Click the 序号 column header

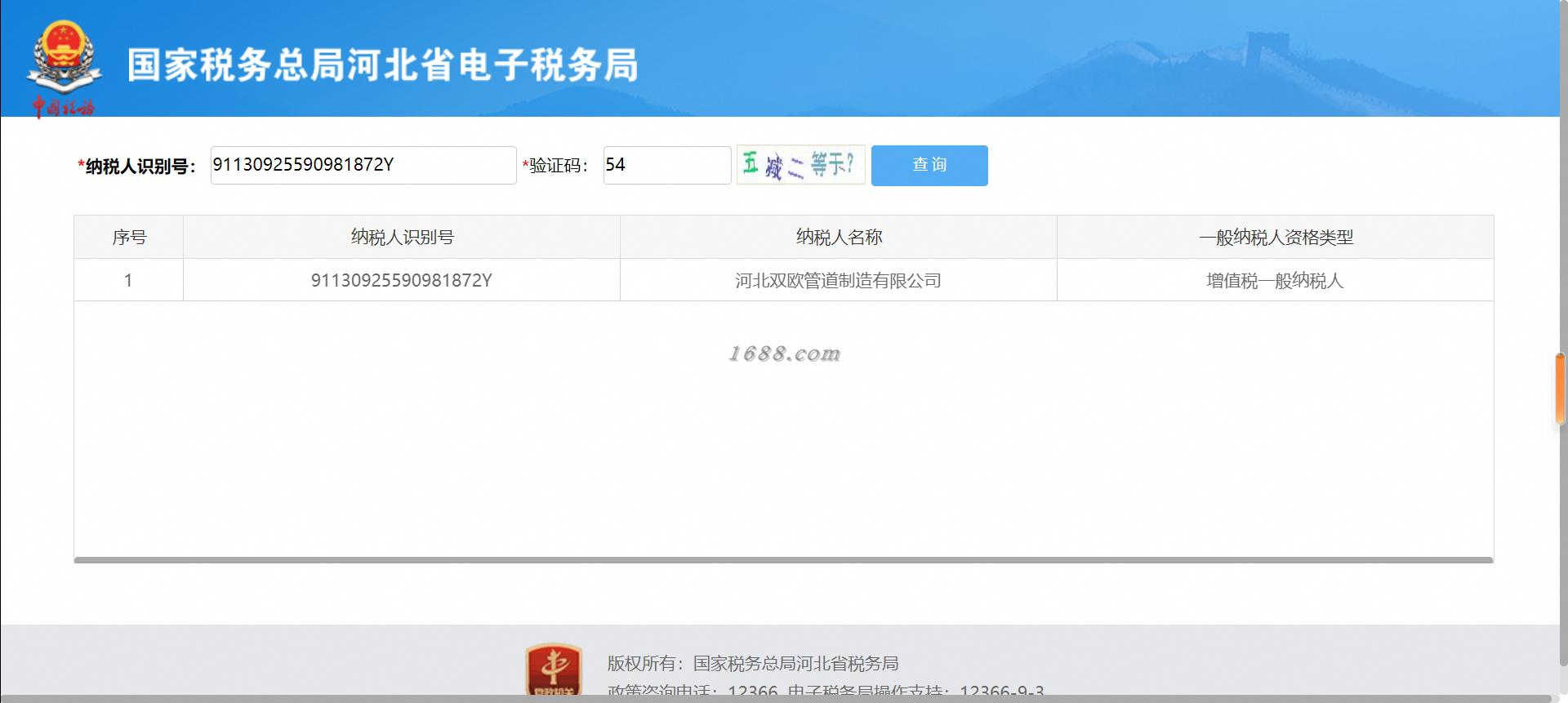pos(129,237)
